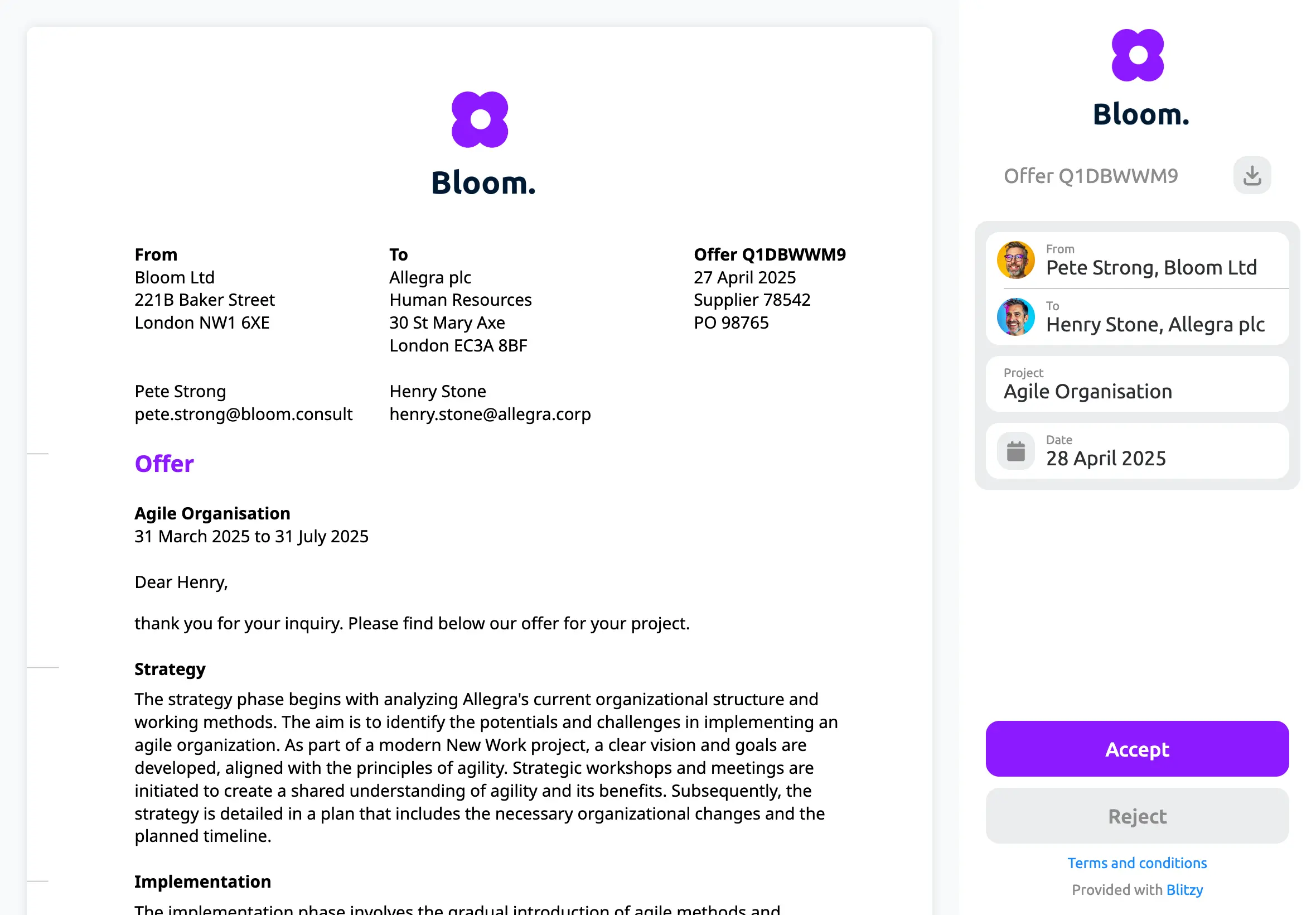The image size is (1316, 915).
Task: Click the pete.strong@bloom.consult email address
Action: [x=244, y=414]
